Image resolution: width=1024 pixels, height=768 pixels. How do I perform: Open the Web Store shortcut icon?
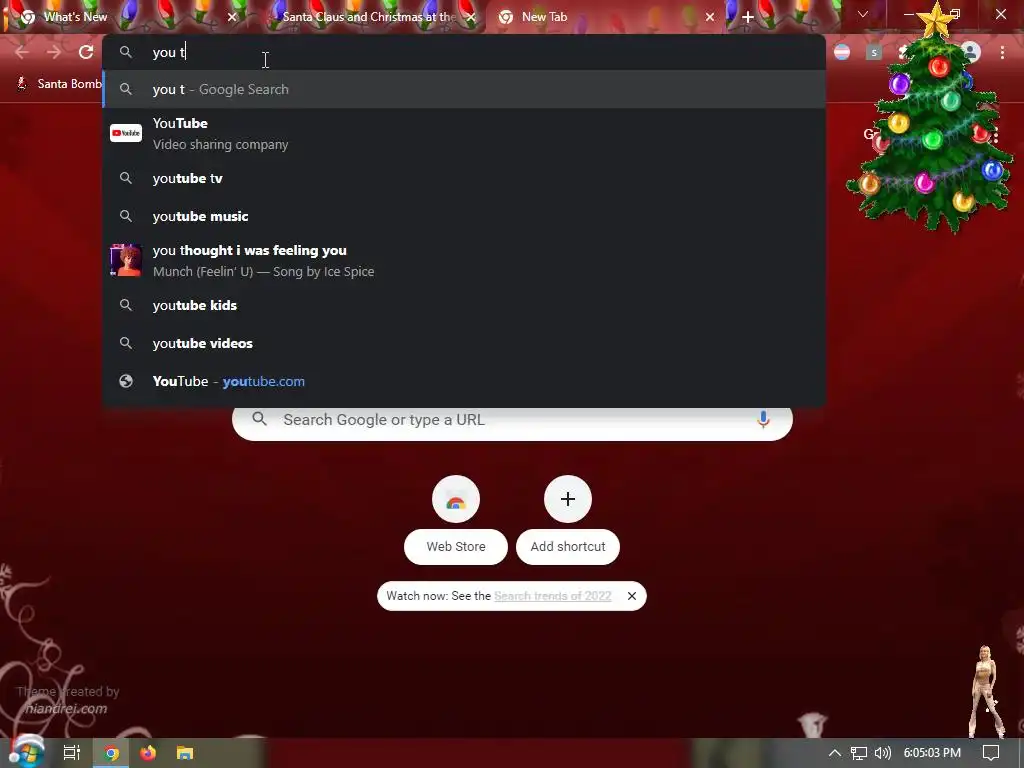456,500
